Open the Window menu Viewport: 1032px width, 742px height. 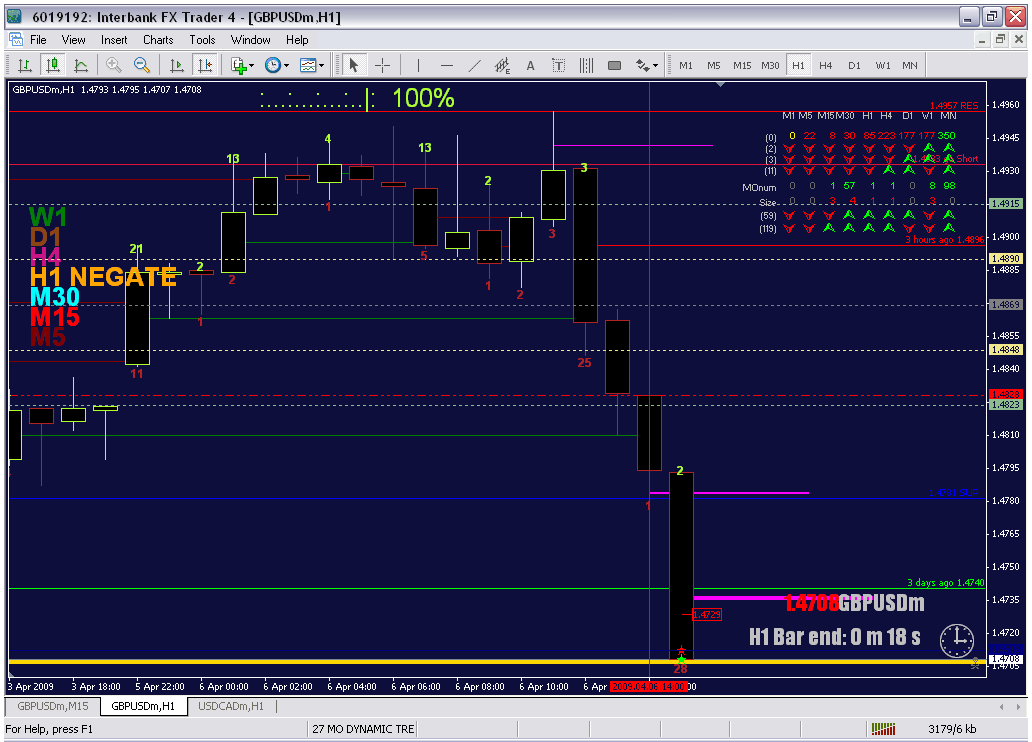pos(250,40)
